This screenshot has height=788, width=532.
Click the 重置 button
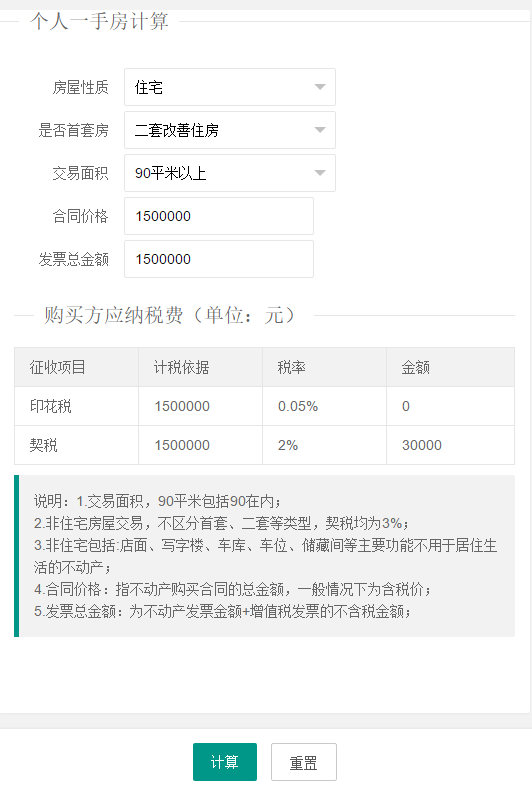303,762
